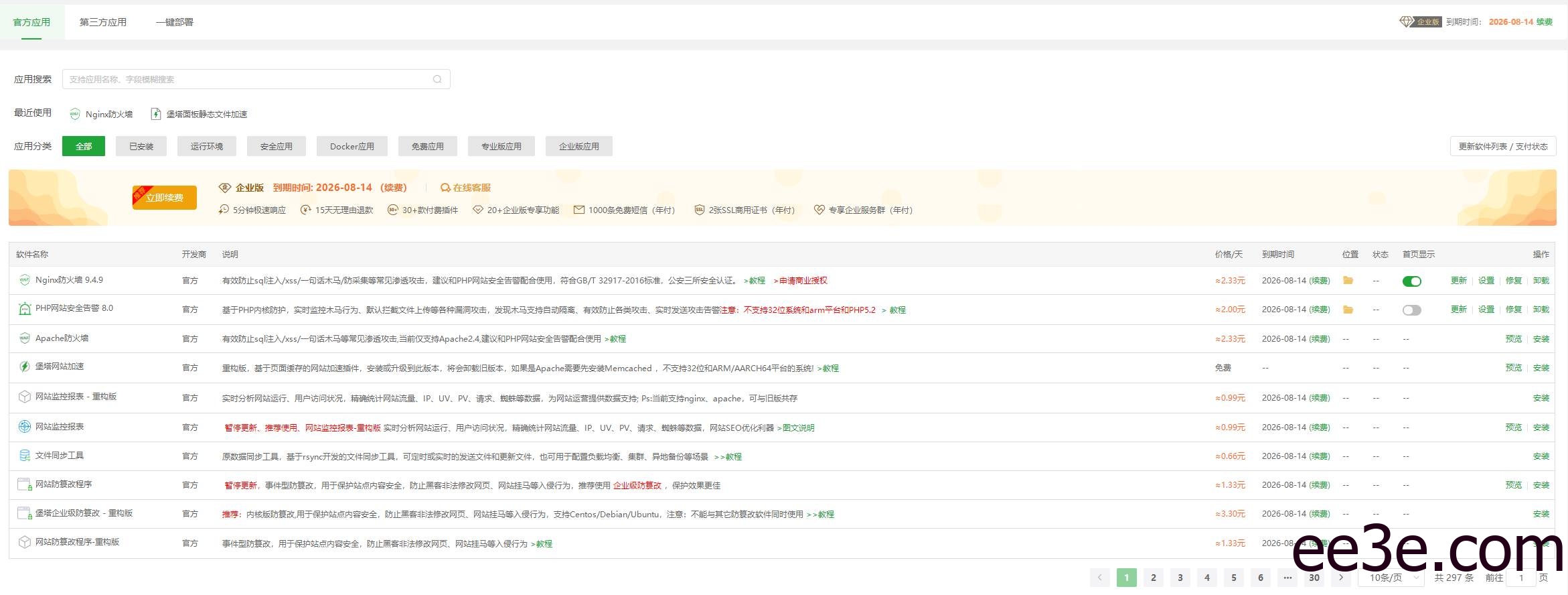Image resolution: width=1568 pixels, height=595 pixels.
Task: Filter by 运行环境 category
Action: pyautogui.click(x=207, y=146)
